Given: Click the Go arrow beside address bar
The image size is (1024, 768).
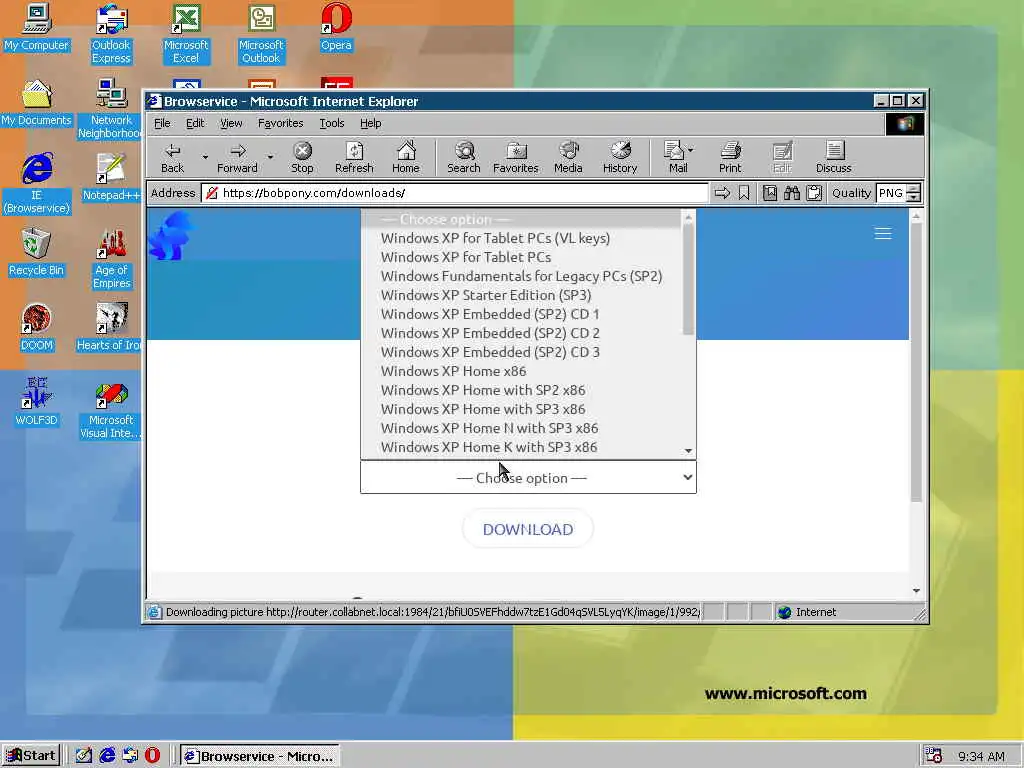Looking at the screenshot, I should tap(722, 193).
